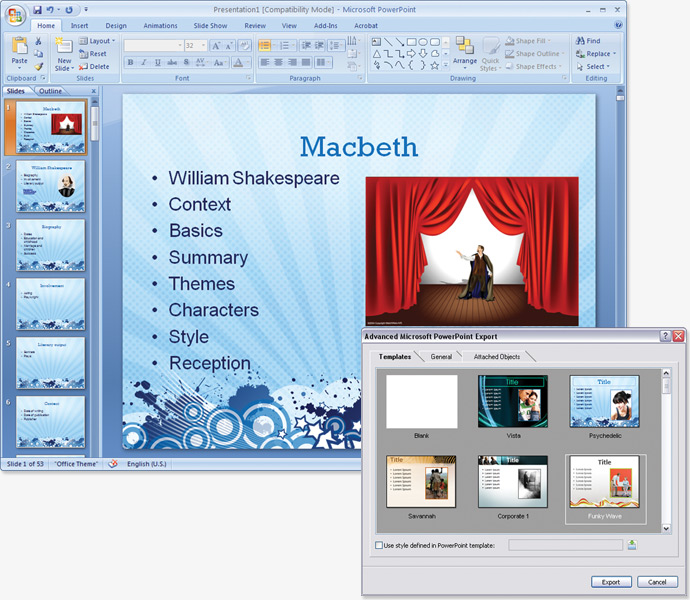This screenshot has height=600, width=690.
Task: Expand the shapes gallery More arrow
Action: (x=445, y=66)
